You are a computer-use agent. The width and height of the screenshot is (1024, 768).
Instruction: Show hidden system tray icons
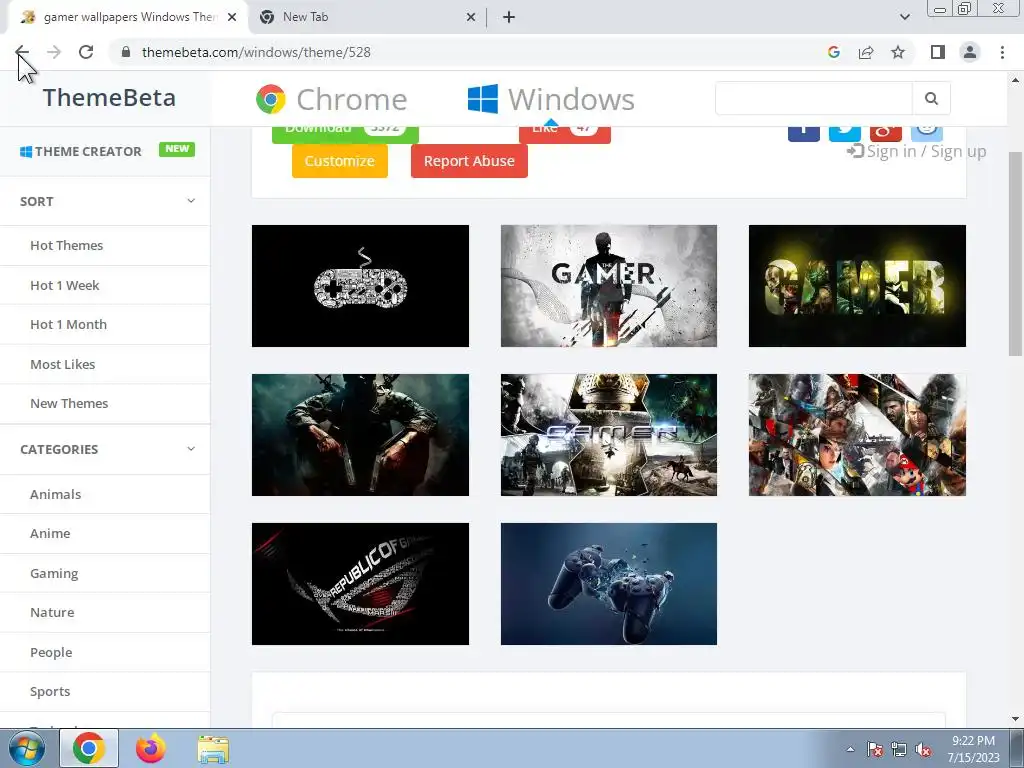coord(850,750)
